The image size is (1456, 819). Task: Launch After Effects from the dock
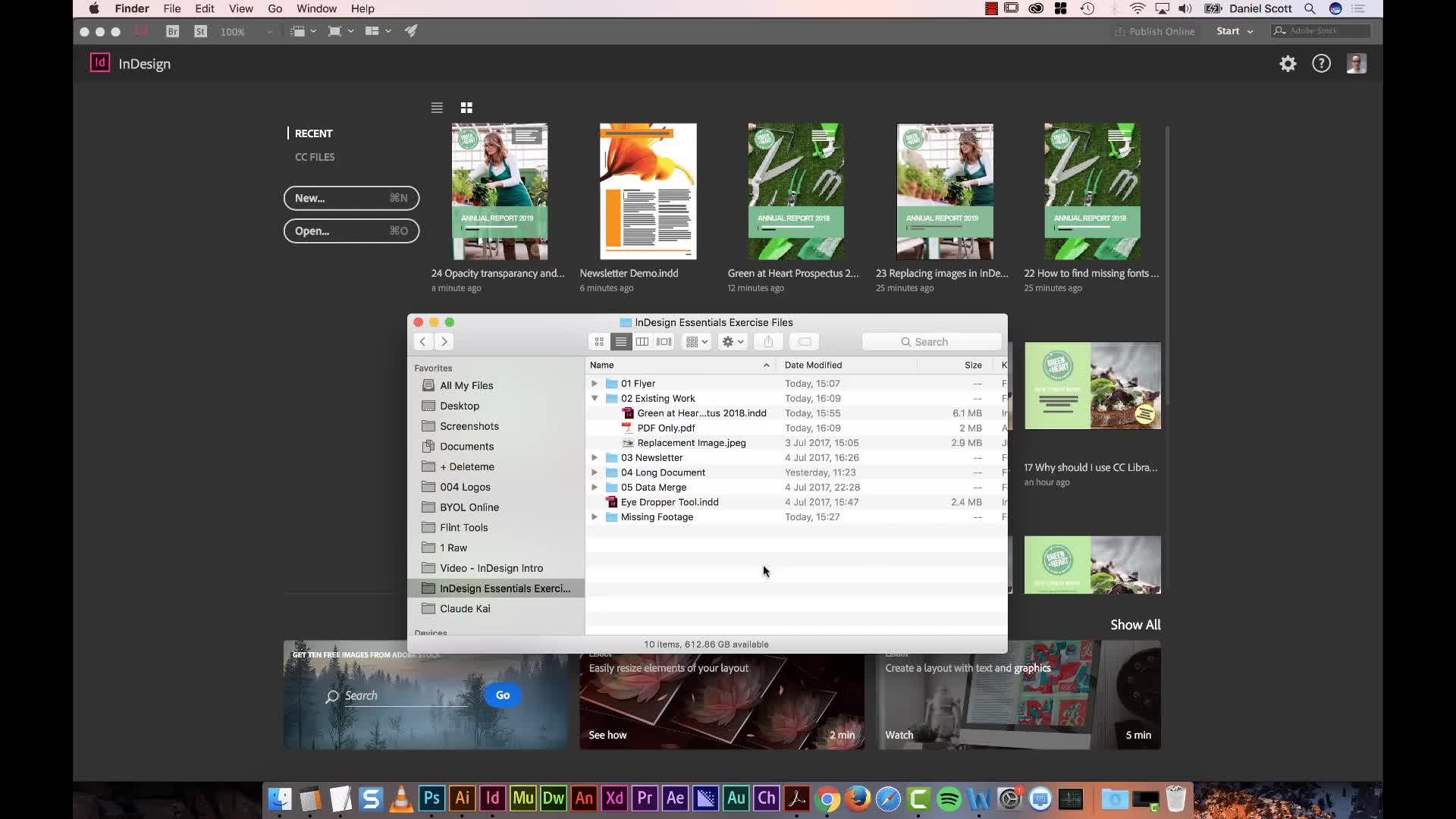point(675,799)
